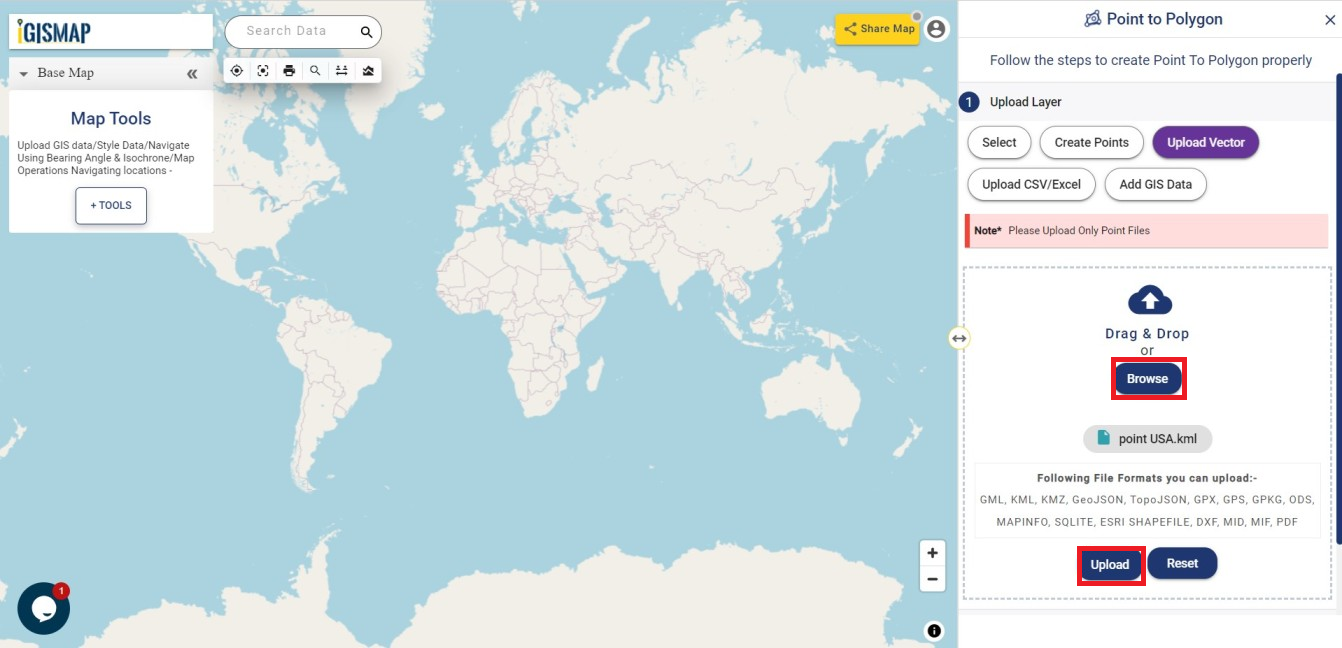Open the print map tool
This screenshot has height=648, width=1342.
(289, 70)
